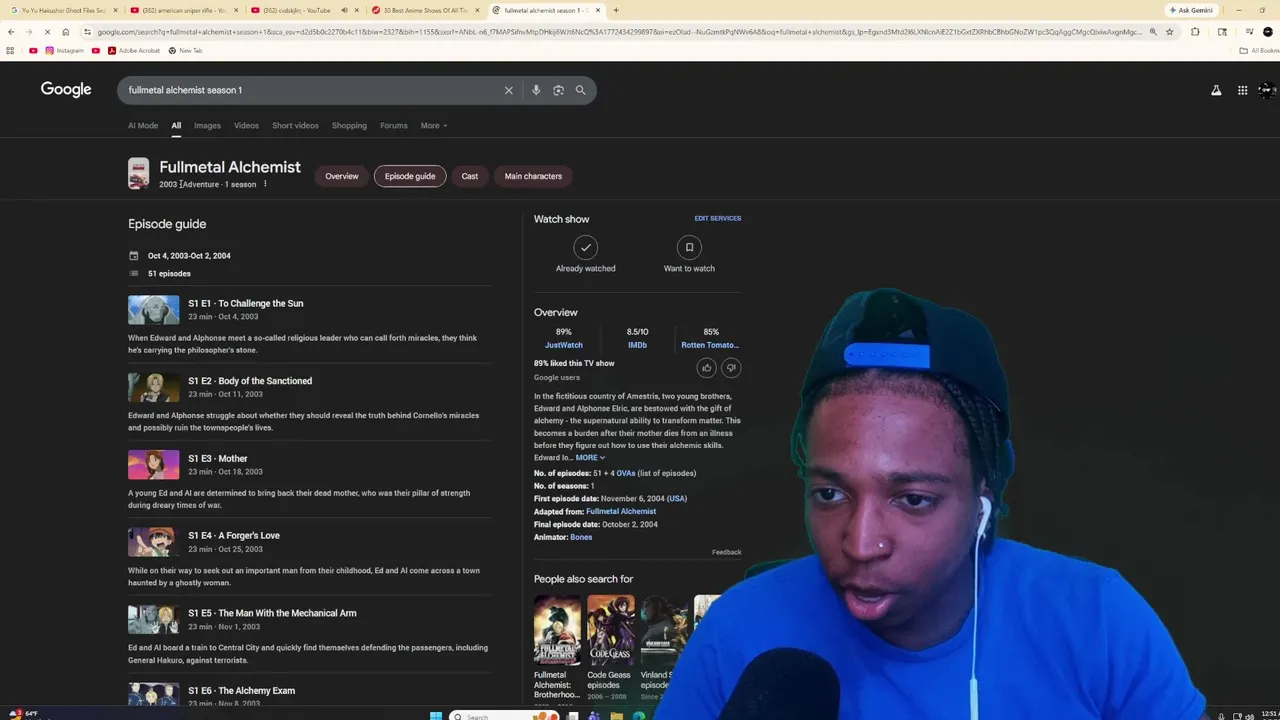Viewport: 1280px width, 720px height.
Task: Go back to previous page
Action: (x=11, y=32)
